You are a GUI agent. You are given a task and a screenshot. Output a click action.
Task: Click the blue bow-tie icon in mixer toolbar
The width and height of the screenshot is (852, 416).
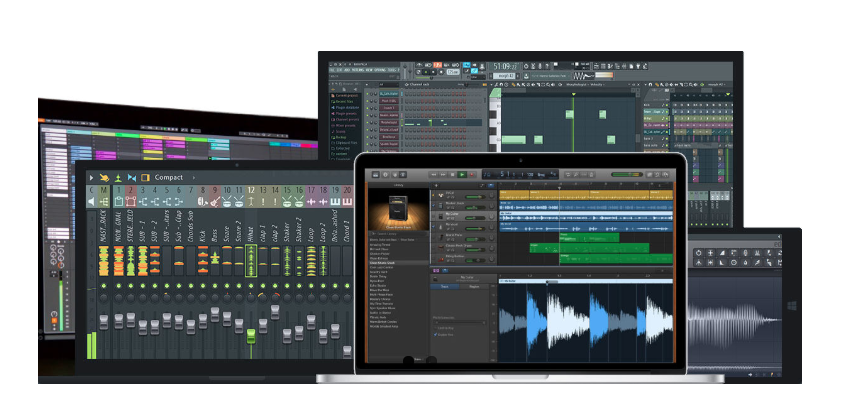coord(131,178)
